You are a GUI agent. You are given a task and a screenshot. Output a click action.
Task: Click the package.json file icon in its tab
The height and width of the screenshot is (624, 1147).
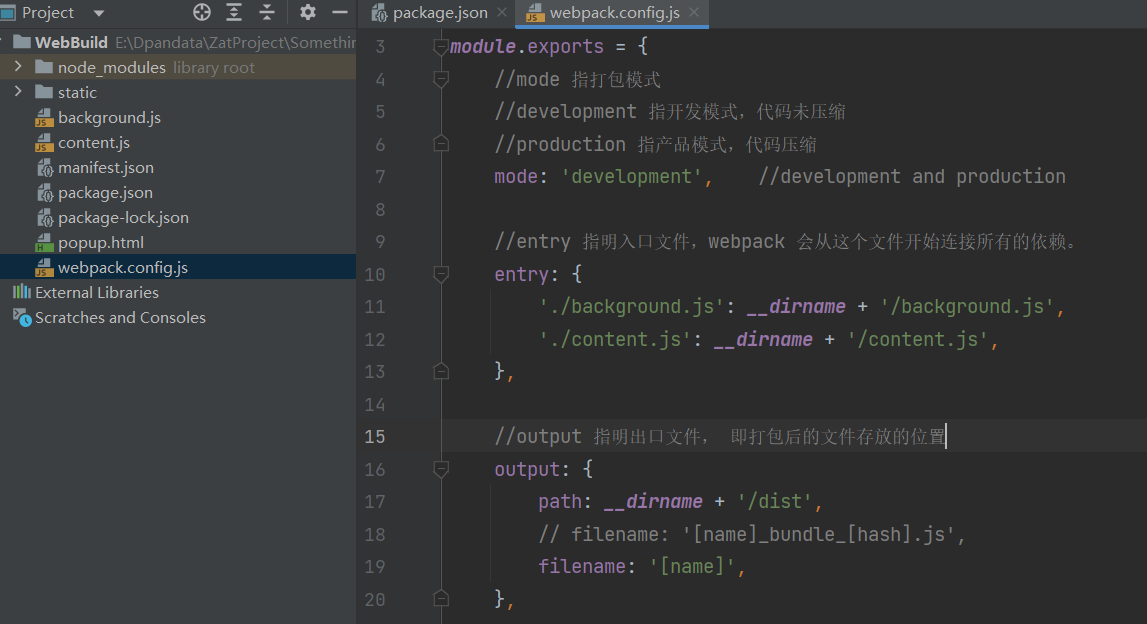378,14
